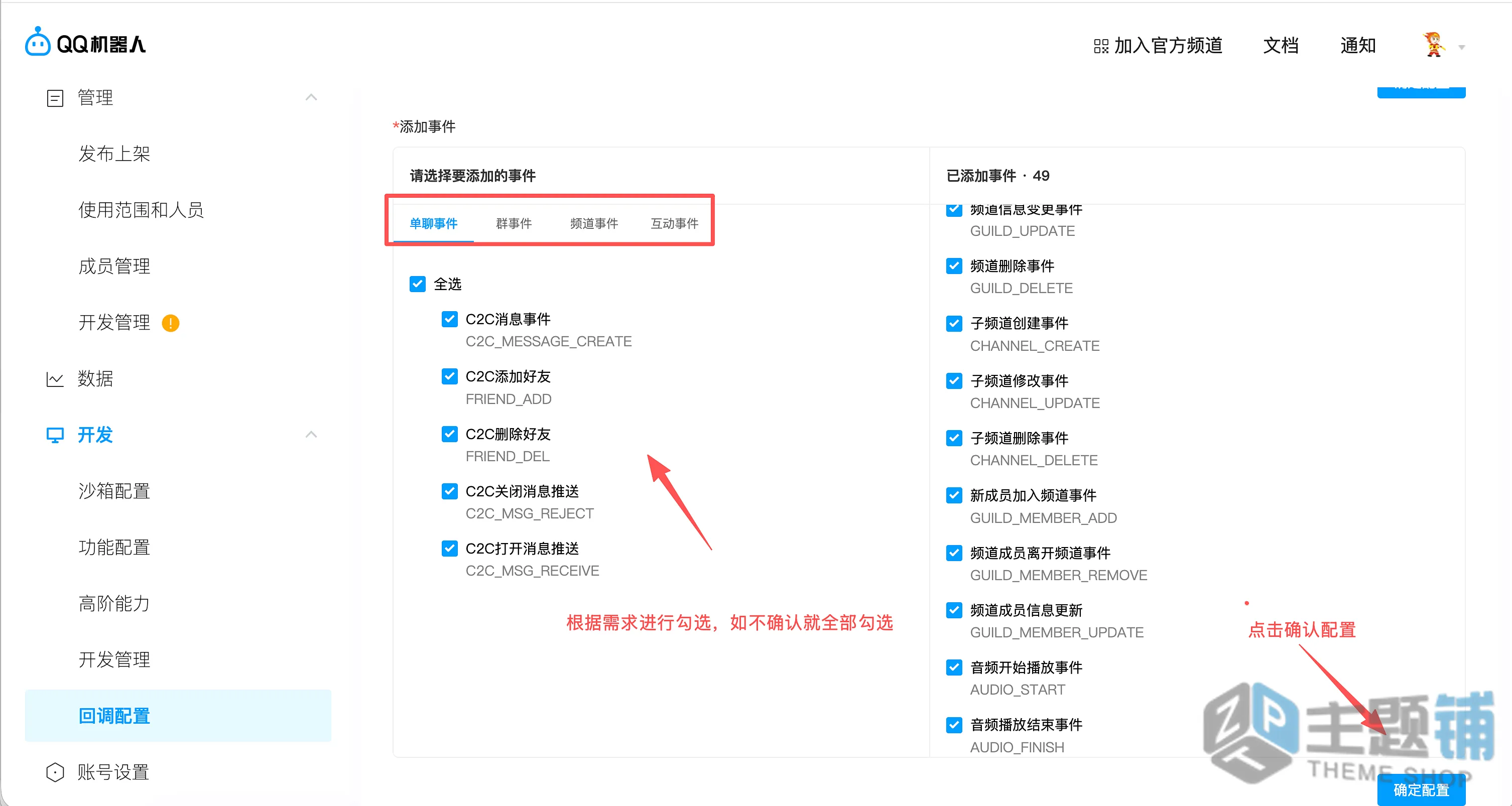Open 加入官方频道 link in the header
The height and width of the screenshot is (806, 1512).
click(x=1158, y=46)
